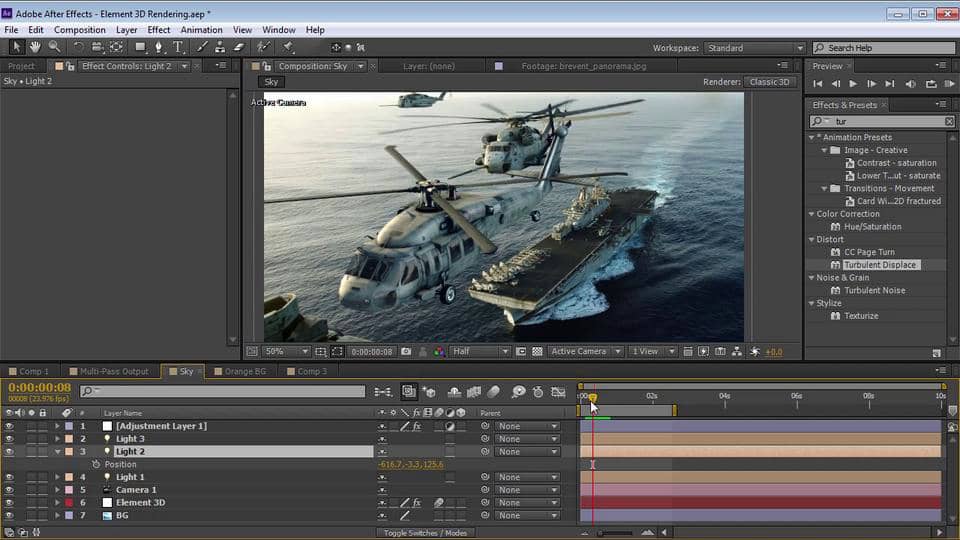Open the Active Camera view dropdown
The image size is (960, 540).
(x=585, y=351)
